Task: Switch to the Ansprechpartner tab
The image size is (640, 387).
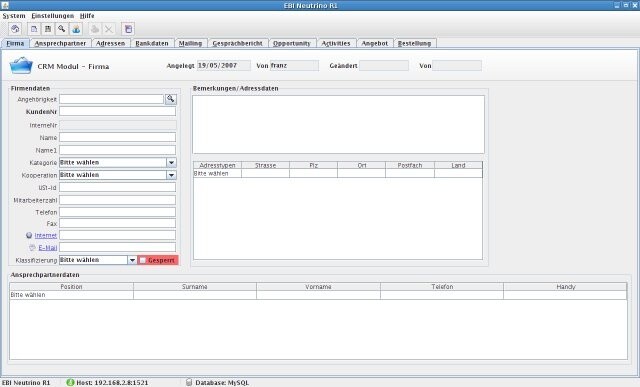Action: point(60,43)
